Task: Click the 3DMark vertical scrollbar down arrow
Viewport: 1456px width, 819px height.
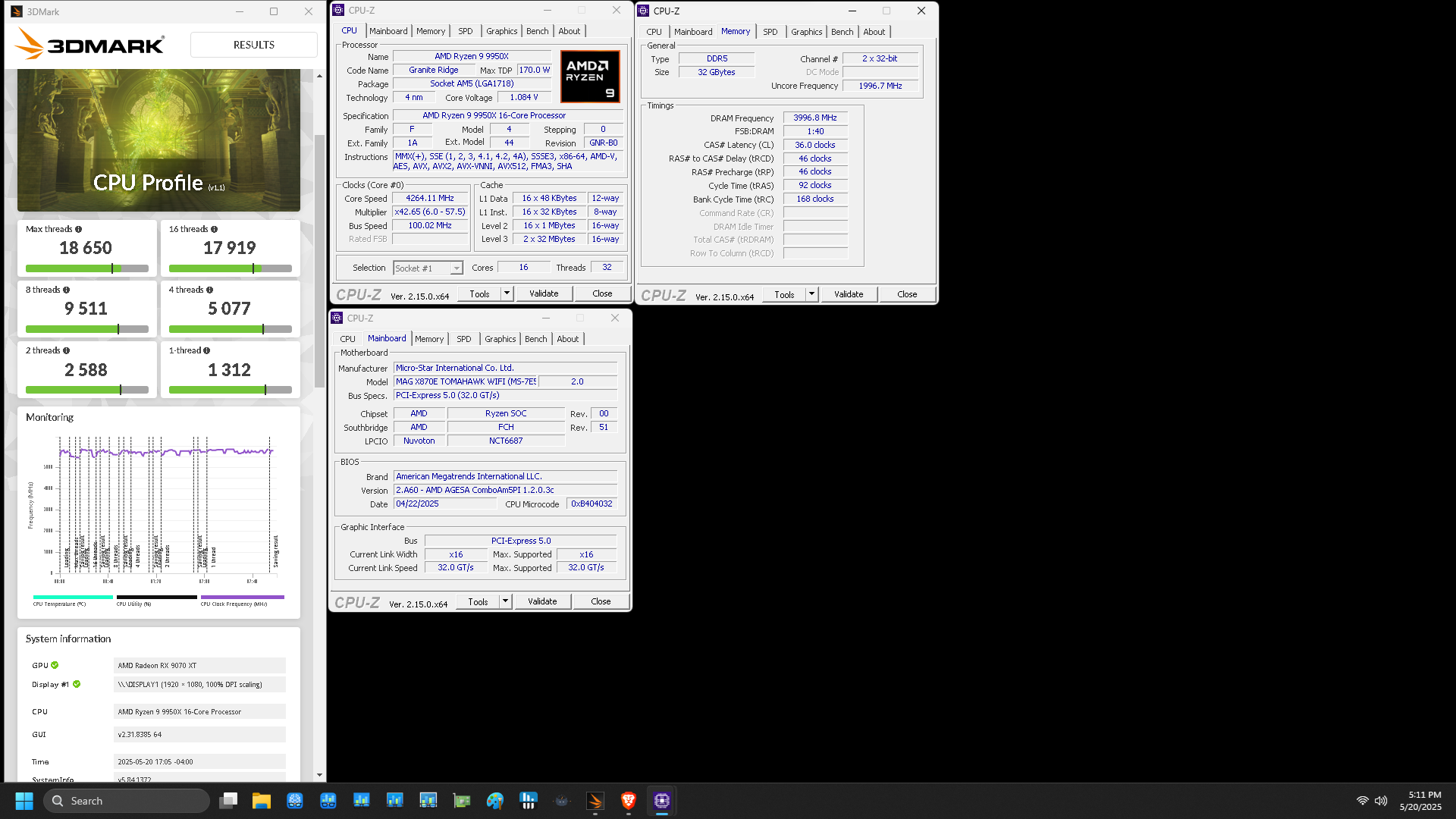Action: pos(319,775)
